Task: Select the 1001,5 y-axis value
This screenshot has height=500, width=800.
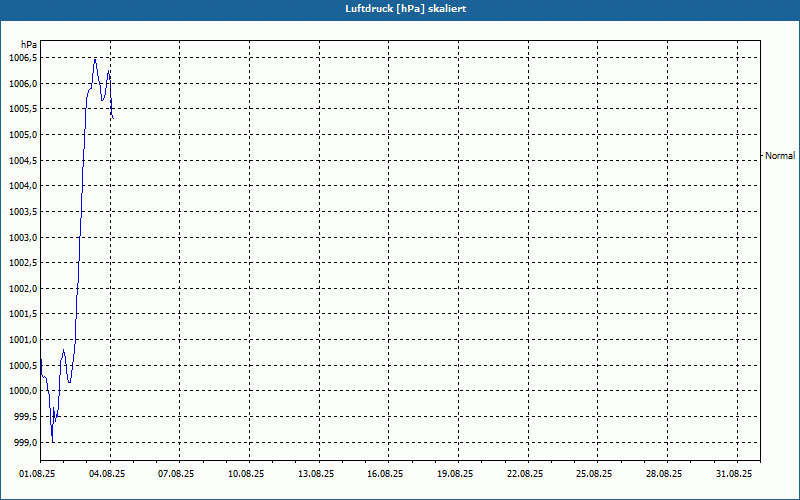Action: tap(23, 314)
